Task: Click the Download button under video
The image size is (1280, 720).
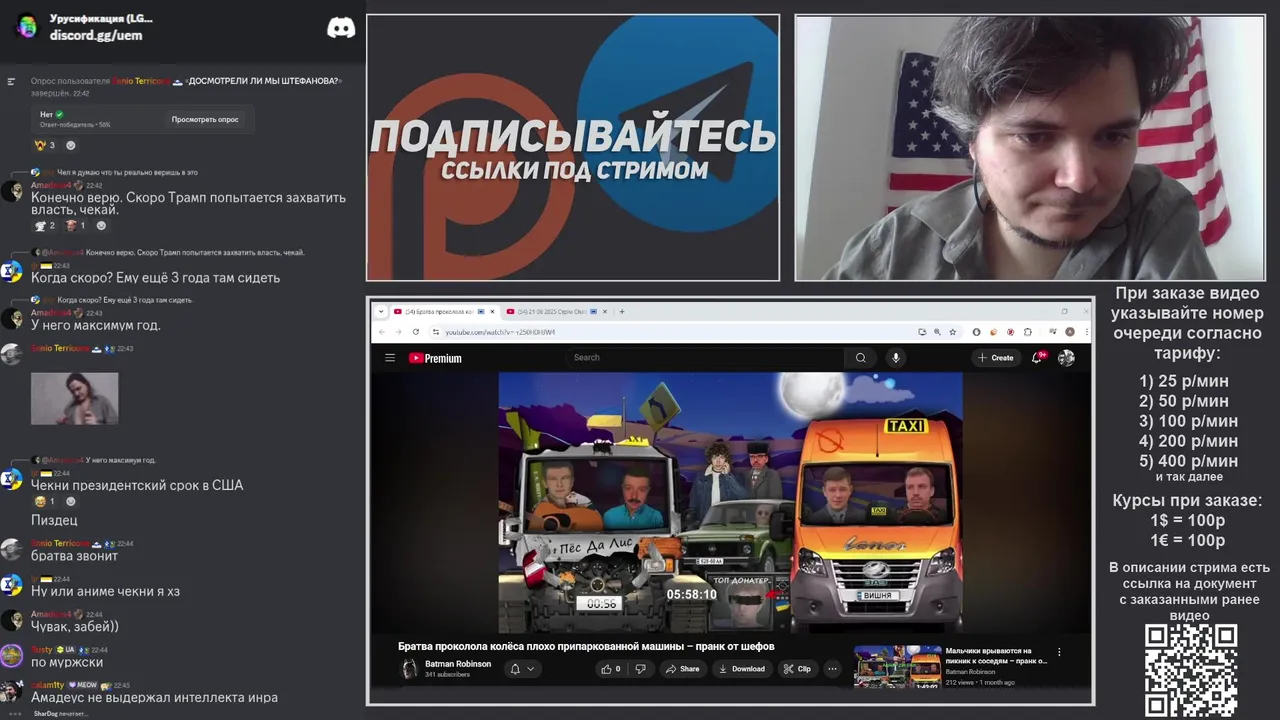Action: [x=742, y=669]
